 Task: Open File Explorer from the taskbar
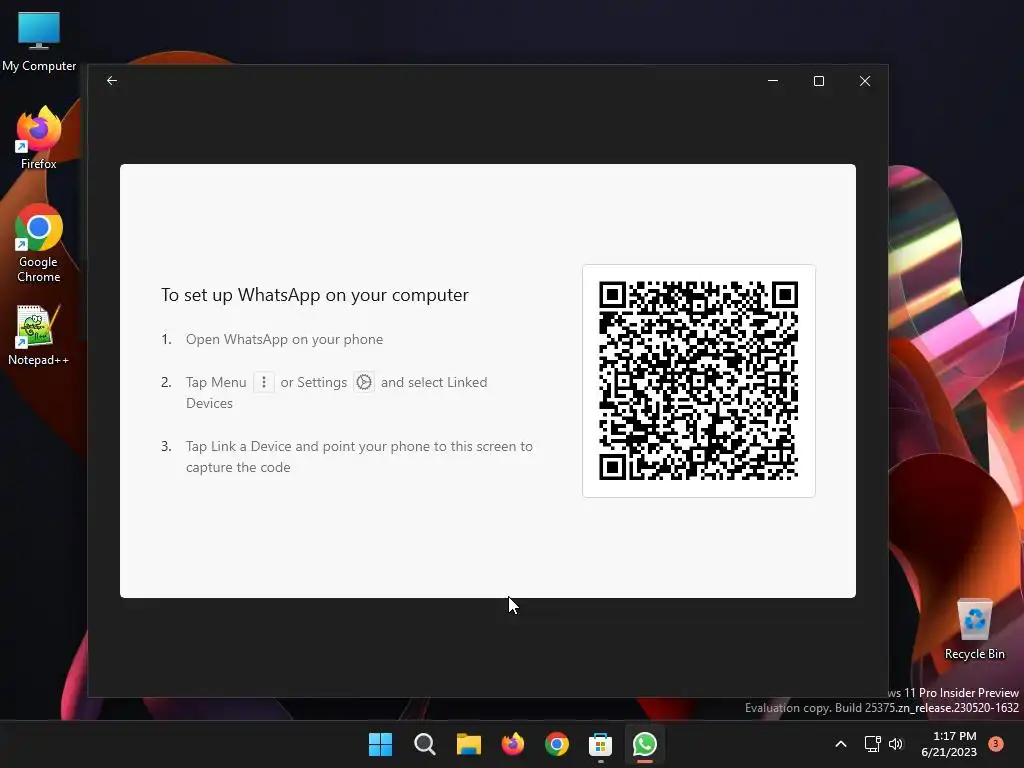pos(468,744)
